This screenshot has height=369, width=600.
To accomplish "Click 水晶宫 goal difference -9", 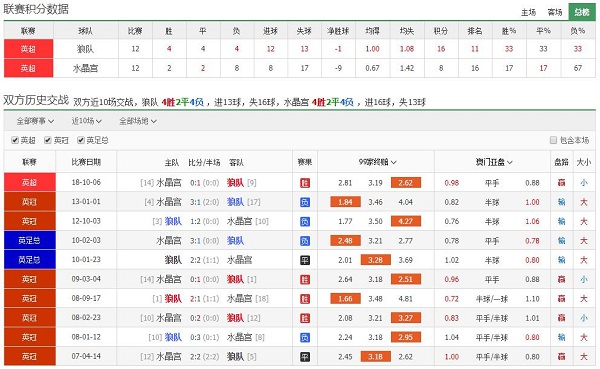I will [338, 68].
